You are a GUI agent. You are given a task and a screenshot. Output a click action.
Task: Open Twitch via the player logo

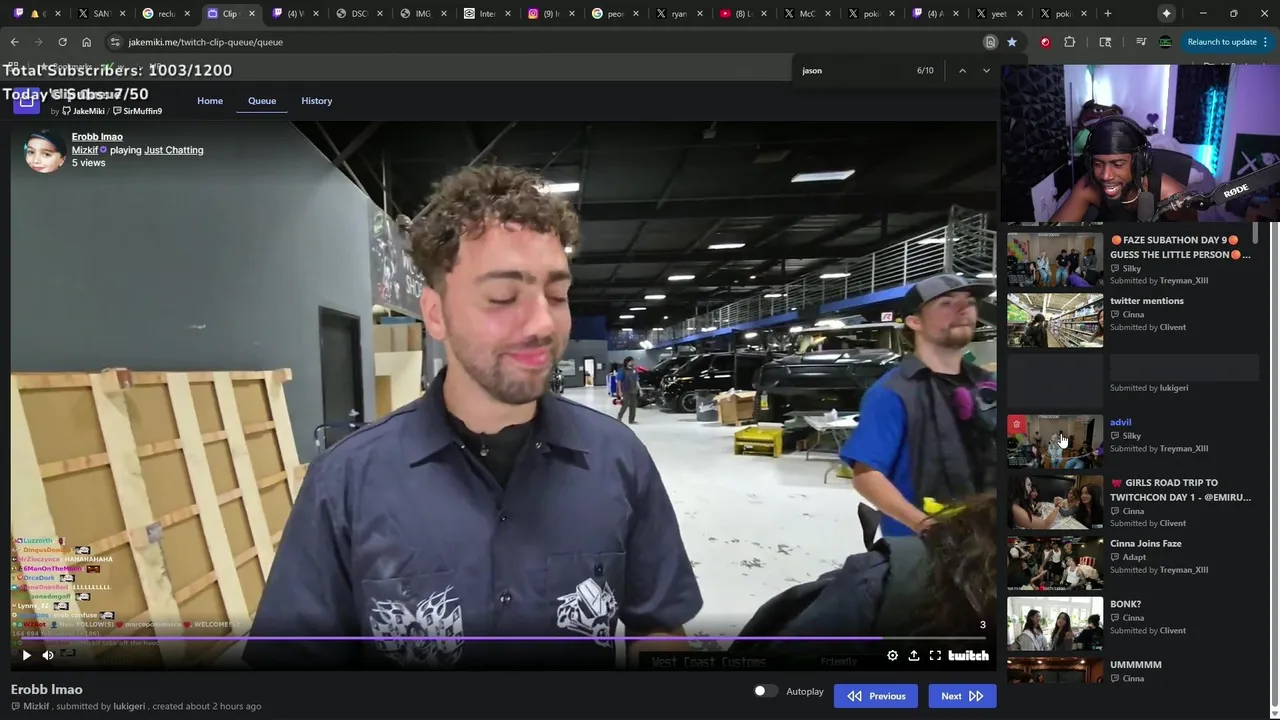click(968, 655)
